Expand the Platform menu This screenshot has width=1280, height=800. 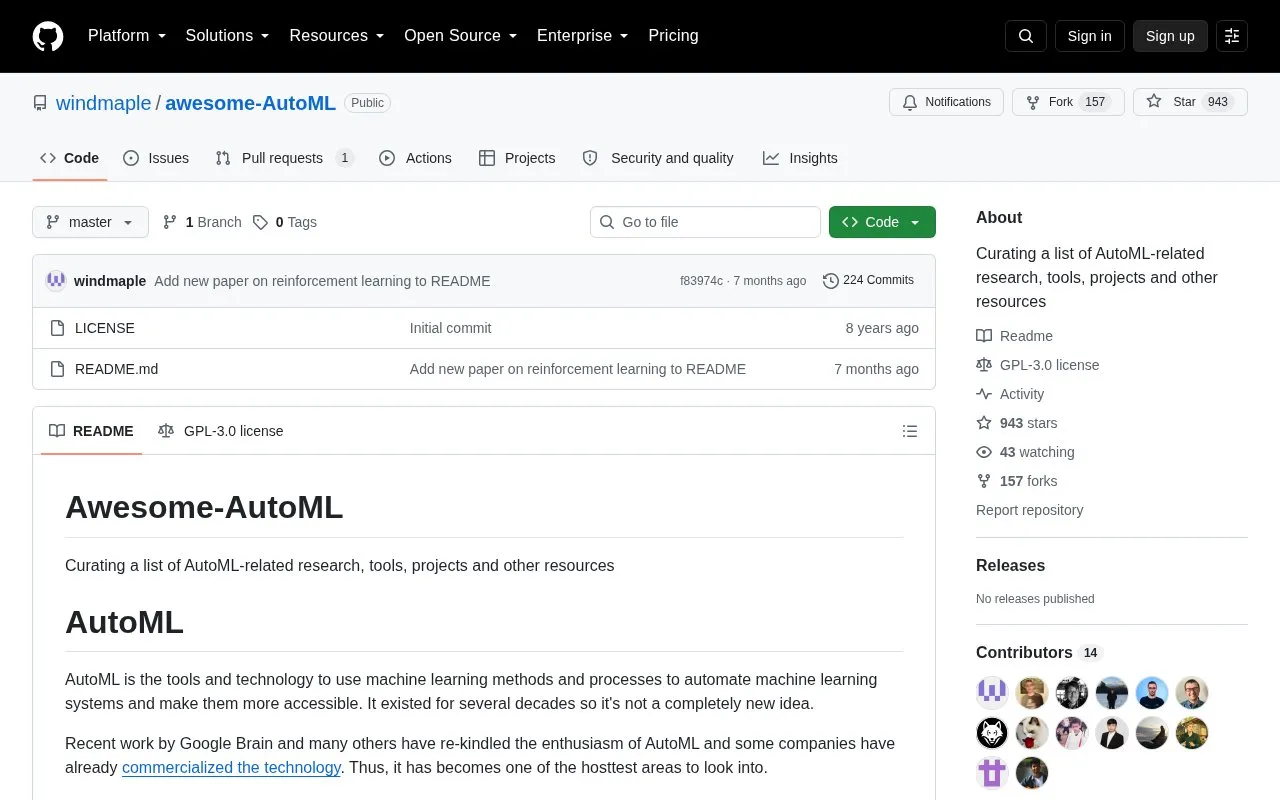[127, 36]
